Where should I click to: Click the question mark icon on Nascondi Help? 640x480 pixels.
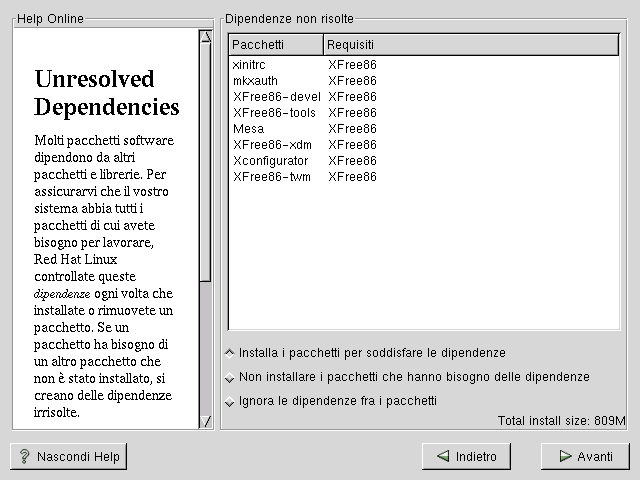click(x=24, y=457)
